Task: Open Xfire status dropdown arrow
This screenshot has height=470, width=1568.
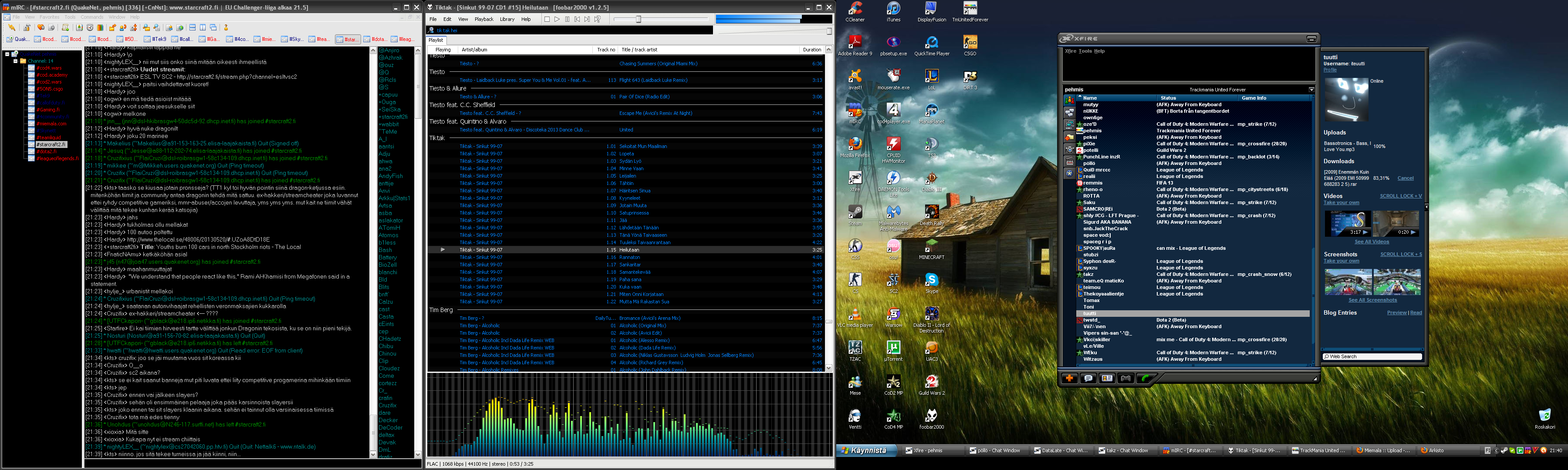Action: click(x=1311, y=89)
